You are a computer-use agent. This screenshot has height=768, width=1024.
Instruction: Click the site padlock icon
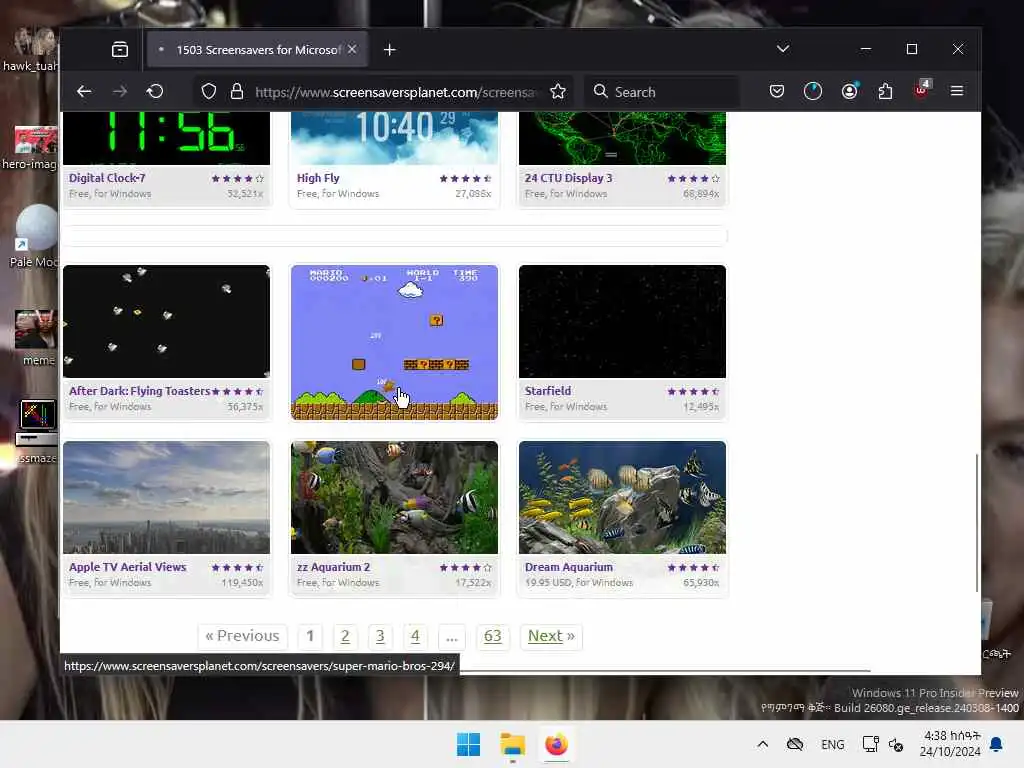[x=237, y=91]
